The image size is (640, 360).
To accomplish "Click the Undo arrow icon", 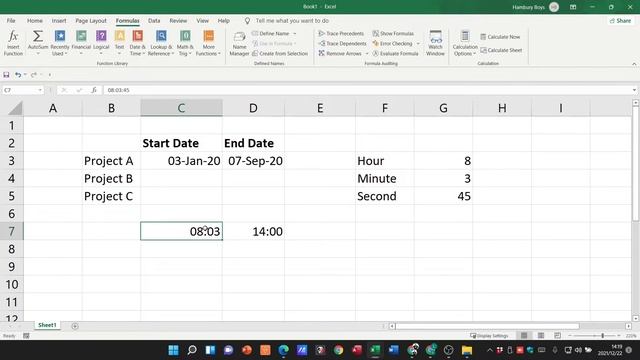I will (x=18, y=75).
